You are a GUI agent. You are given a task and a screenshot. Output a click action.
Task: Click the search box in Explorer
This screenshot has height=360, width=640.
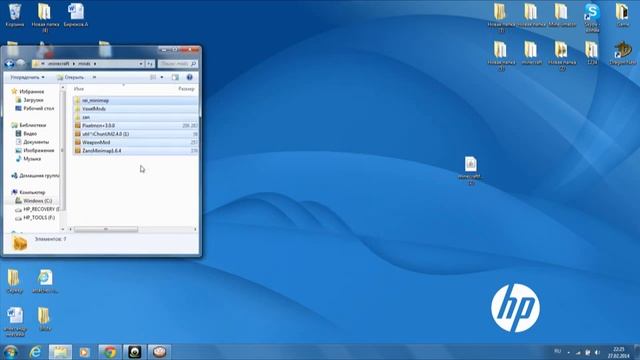click(x=178, y=64)
